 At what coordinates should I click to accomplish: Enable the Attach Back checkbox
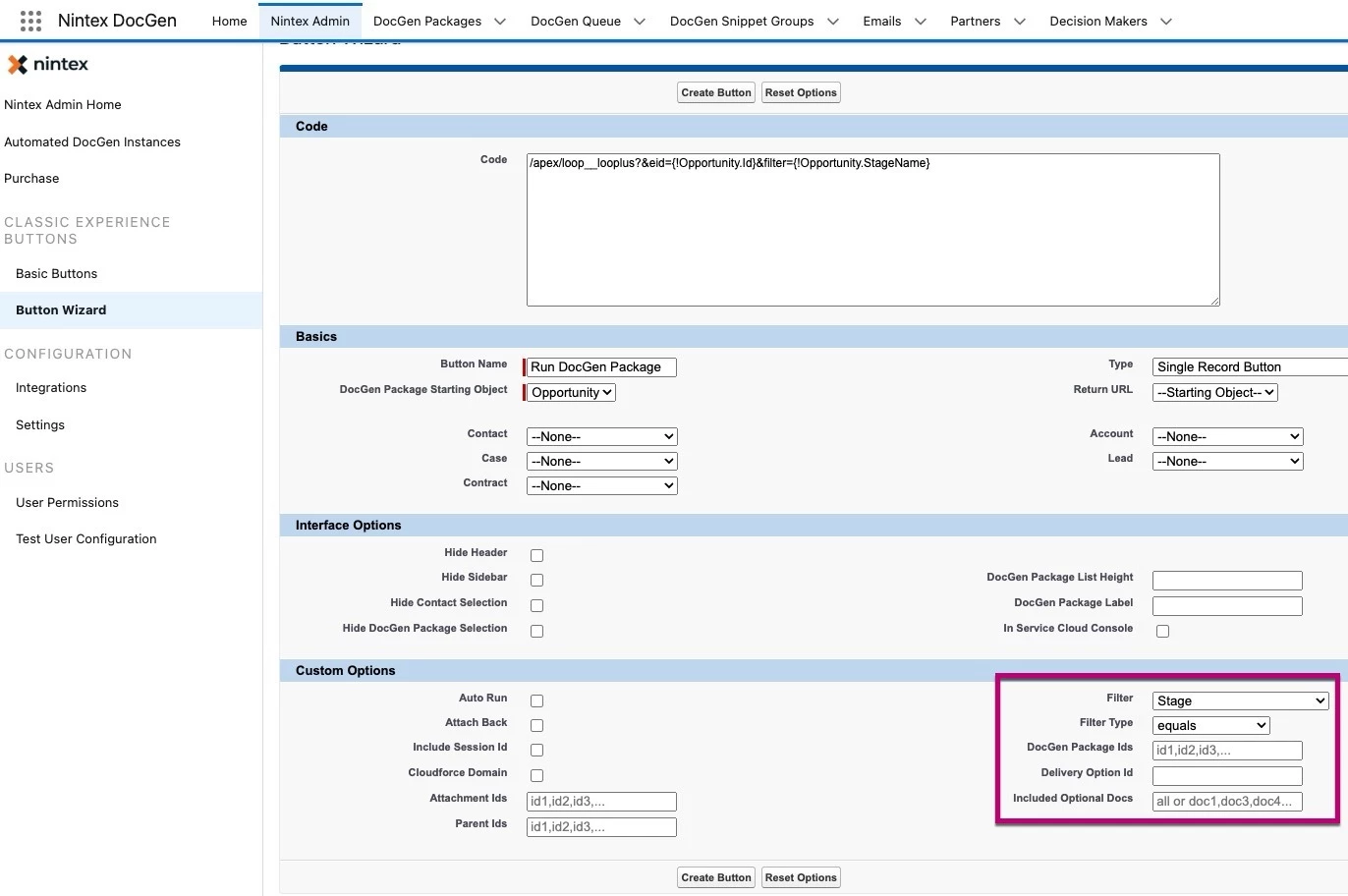(x=536, y=725)
